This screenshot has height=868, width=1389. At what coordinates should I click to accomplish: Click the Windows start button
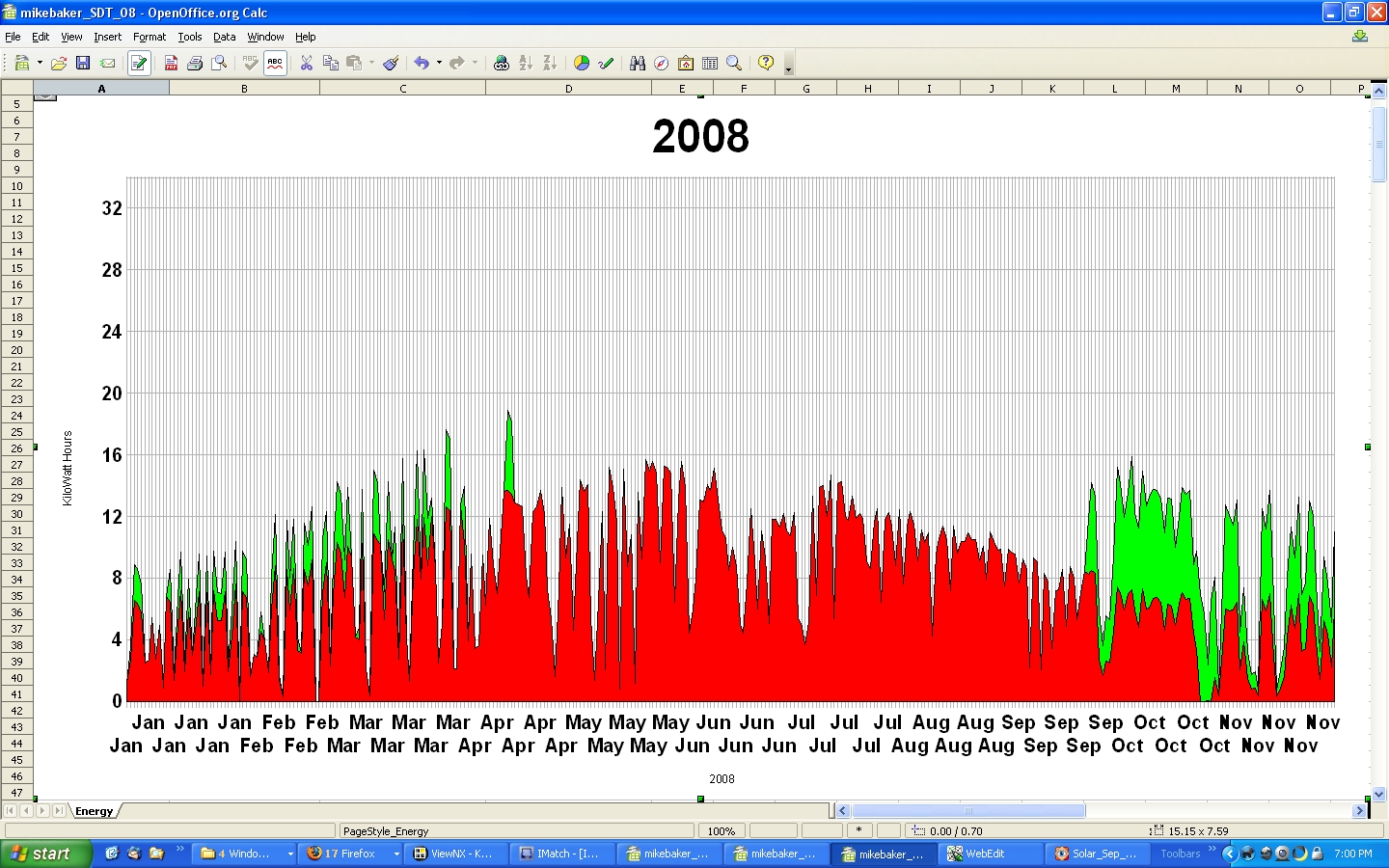pyautogui.click(x=45, y=854)
